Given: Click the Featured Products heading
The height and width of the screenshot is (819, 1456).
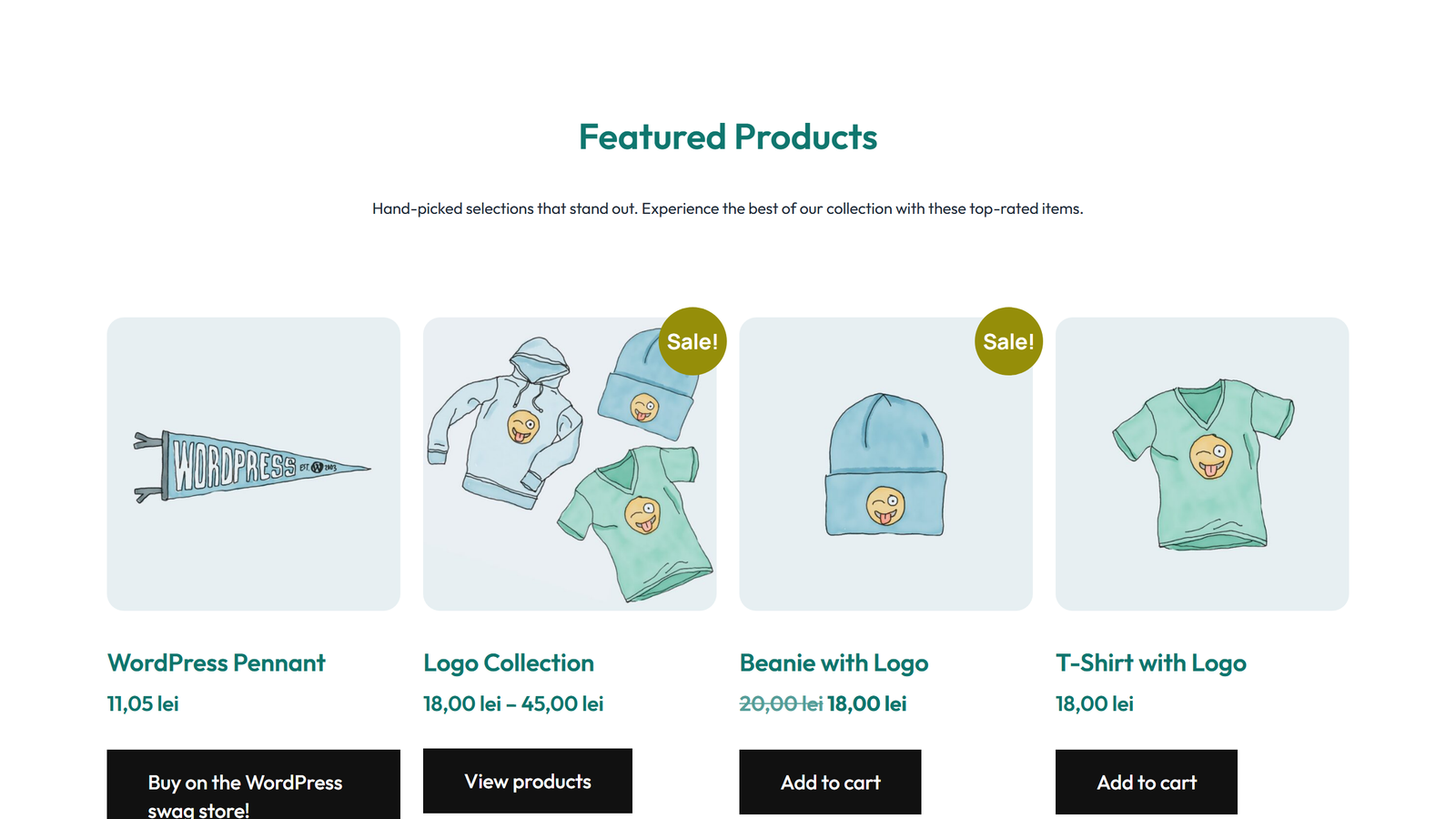Looking at the screenshot, I should 728,137.
